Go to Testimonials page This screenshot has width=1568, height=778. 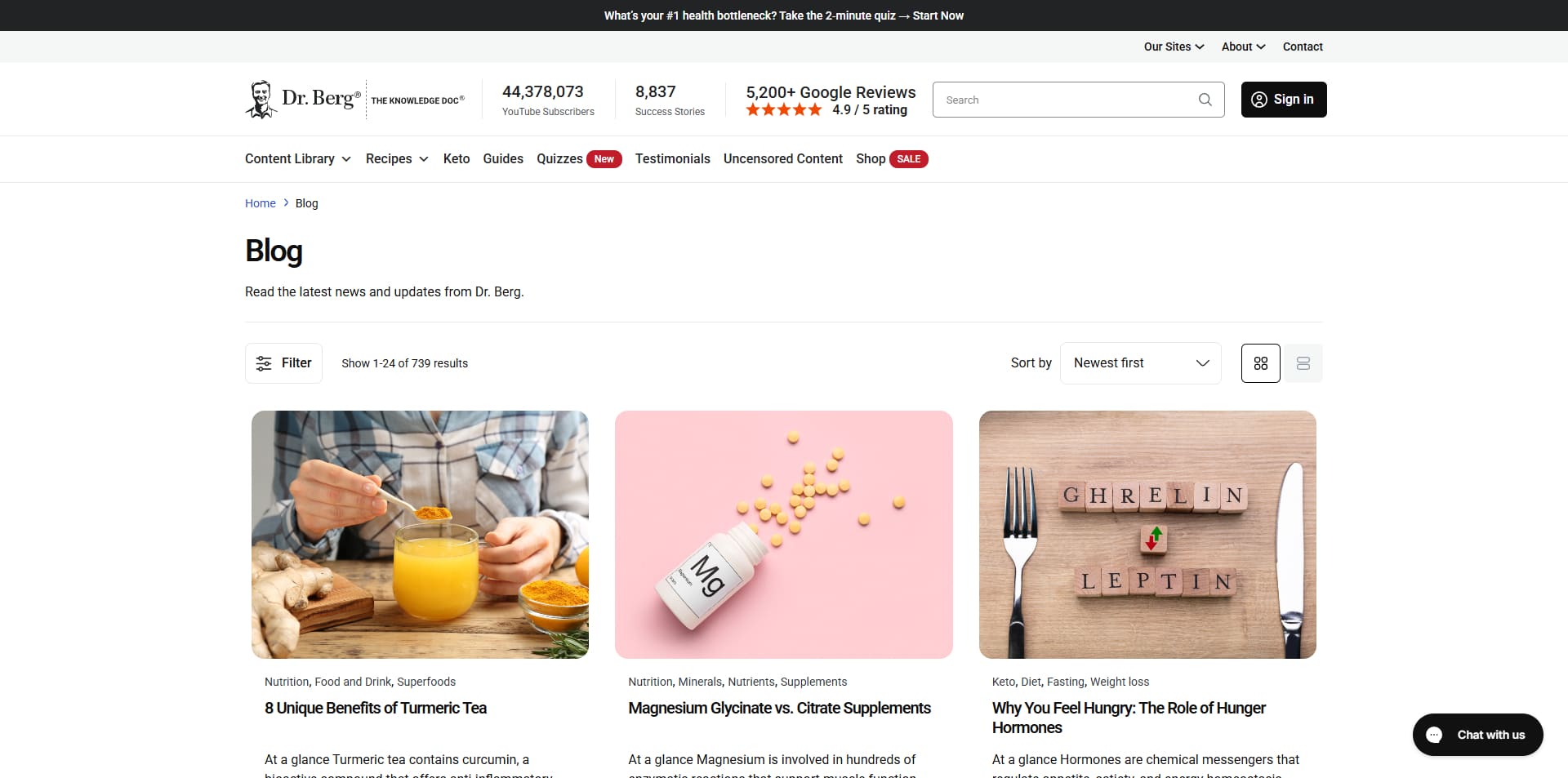[673, 159]
